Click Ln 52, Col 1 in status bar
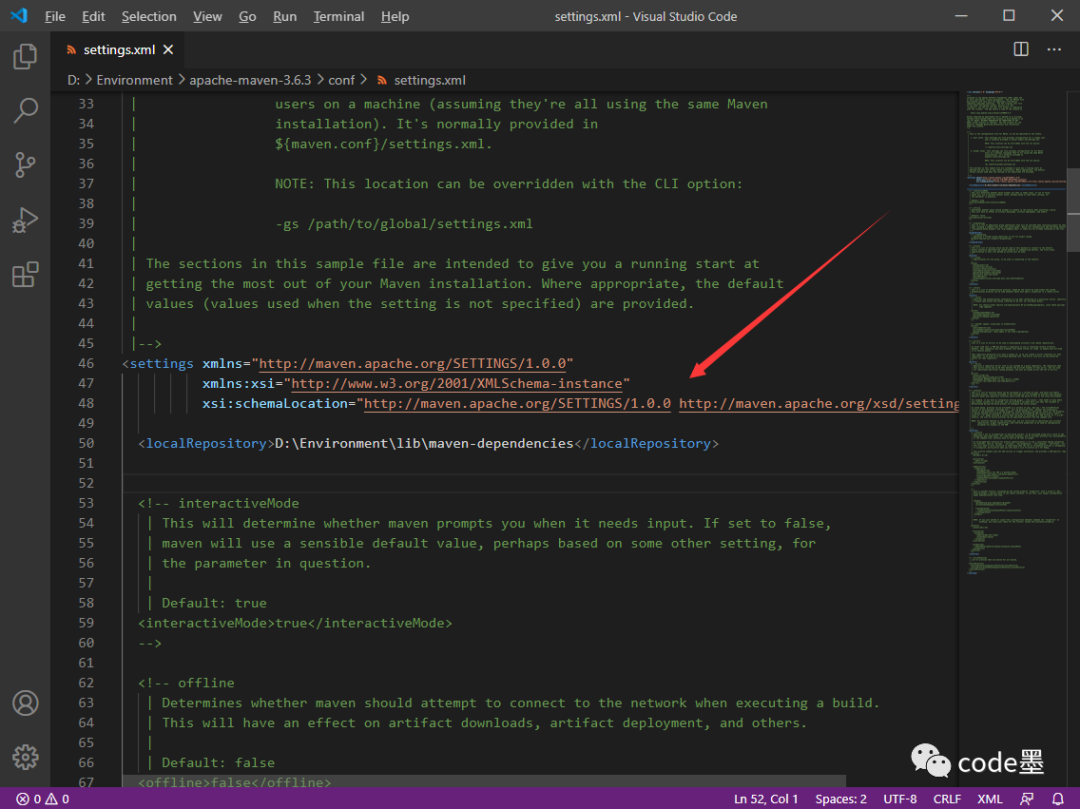This screenshot has width=1080, height=809. click(x=766, y=799)
